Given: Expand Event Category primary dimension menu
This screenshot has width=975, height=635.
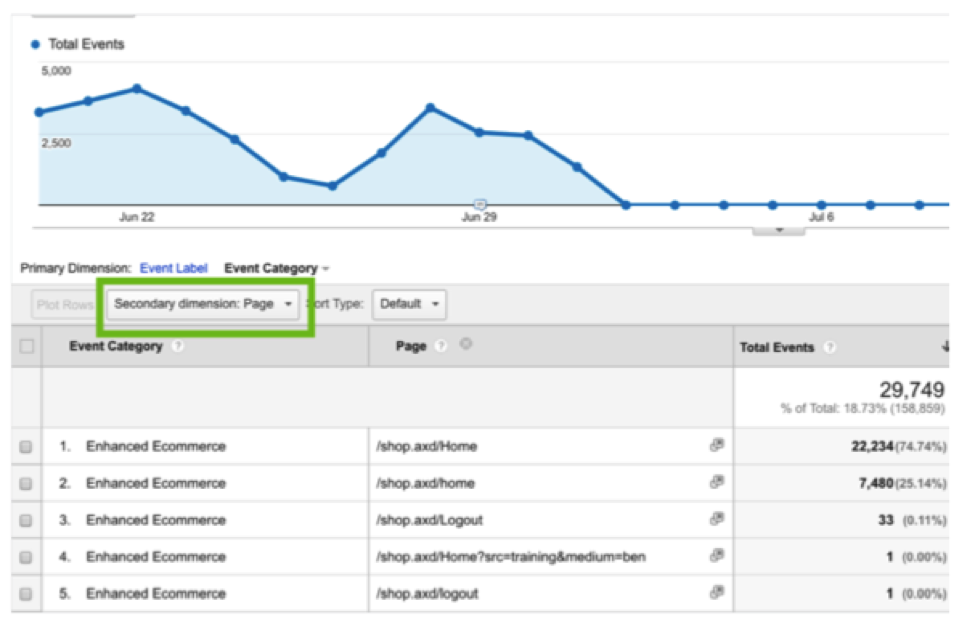Looking at the screenshot, I should [276, 268].
